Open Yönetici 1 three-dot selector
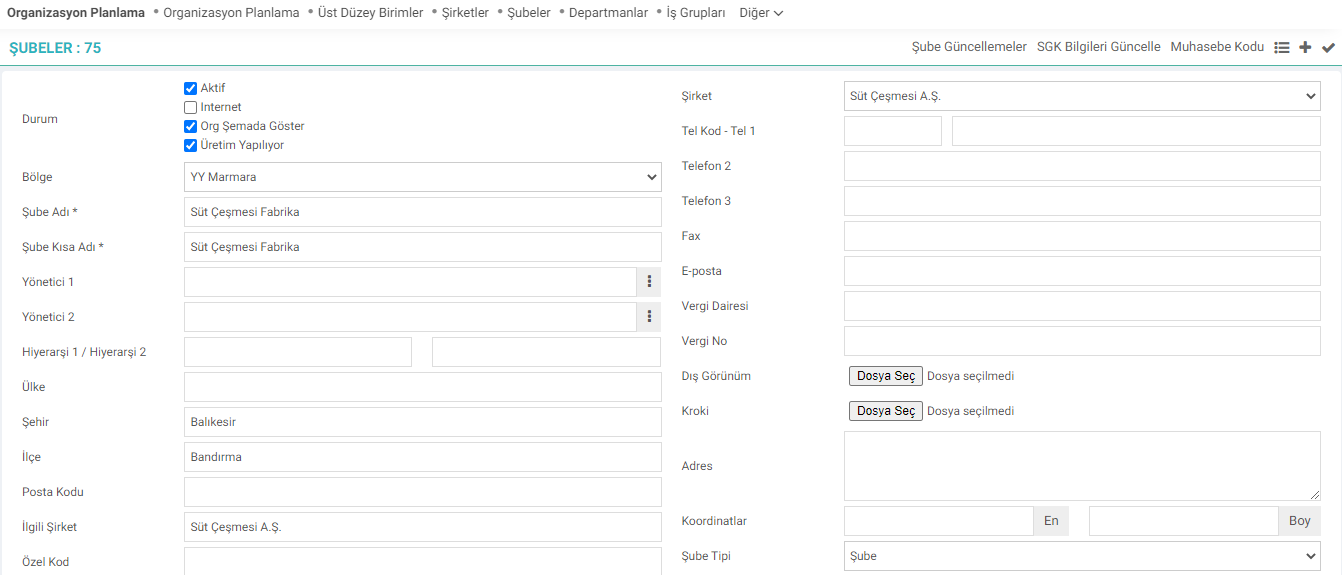This screenshot has width=1342, height=575. pos(649,282)
